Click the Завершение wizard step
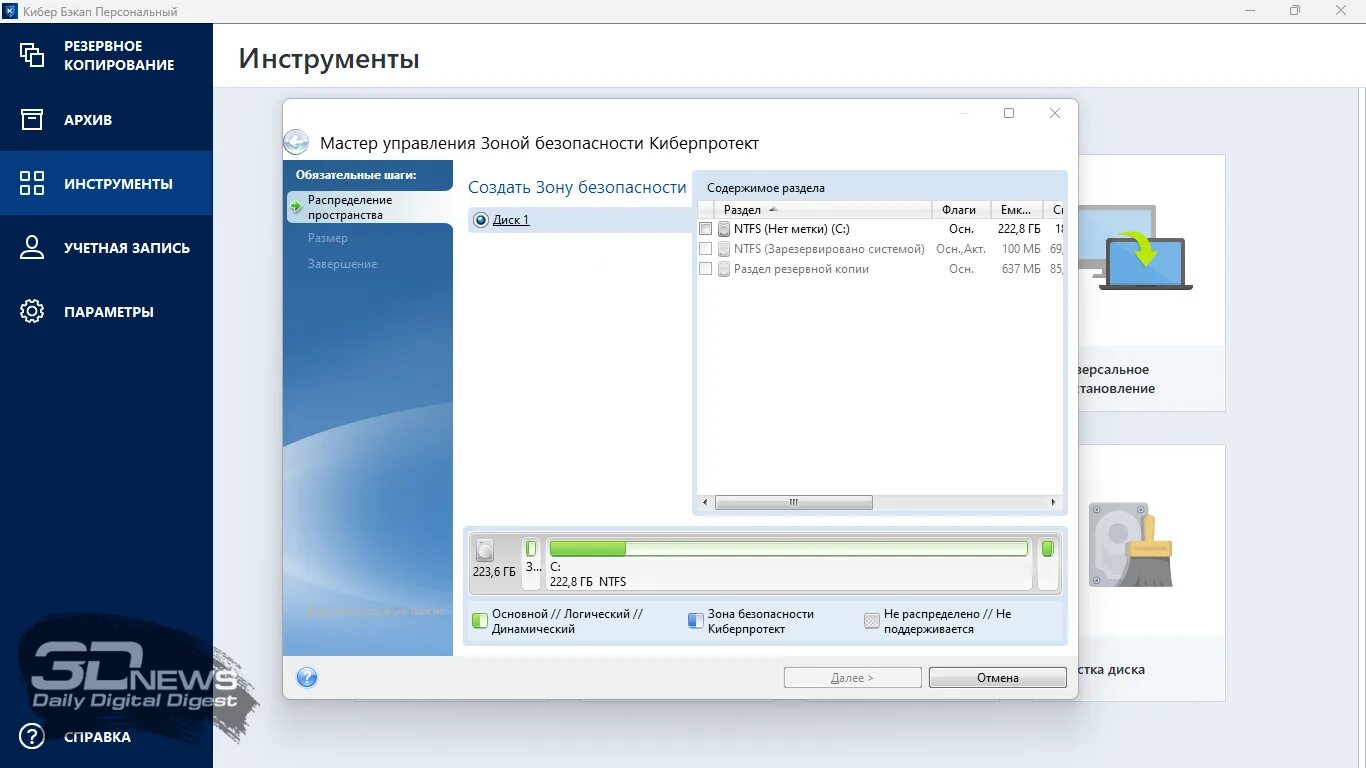The width and height of the screenshot is (1366, 768). [x=342, y=264]
